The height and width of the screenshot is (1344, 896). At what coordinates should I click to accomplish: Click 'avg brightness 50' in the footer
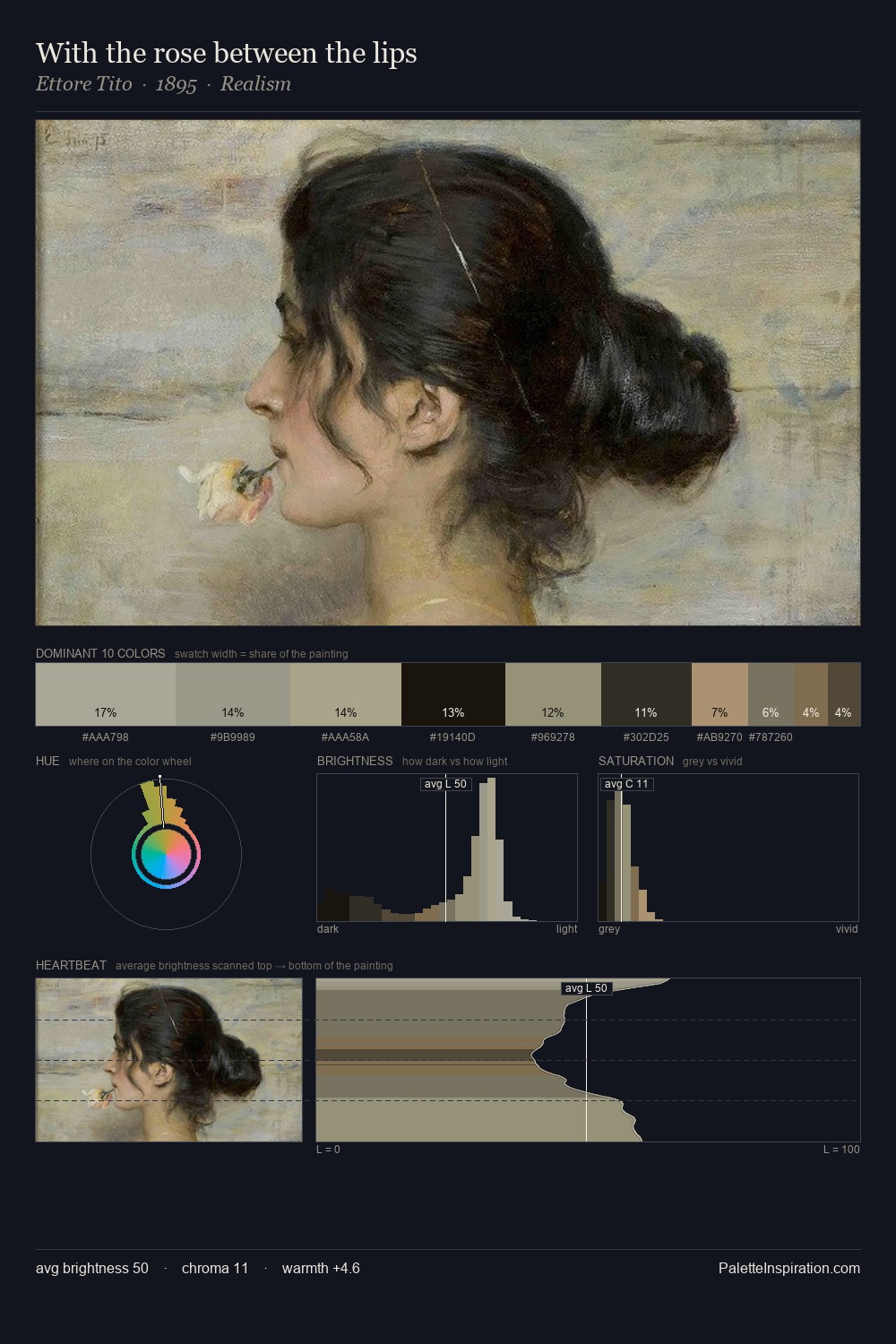(92, 1268)
